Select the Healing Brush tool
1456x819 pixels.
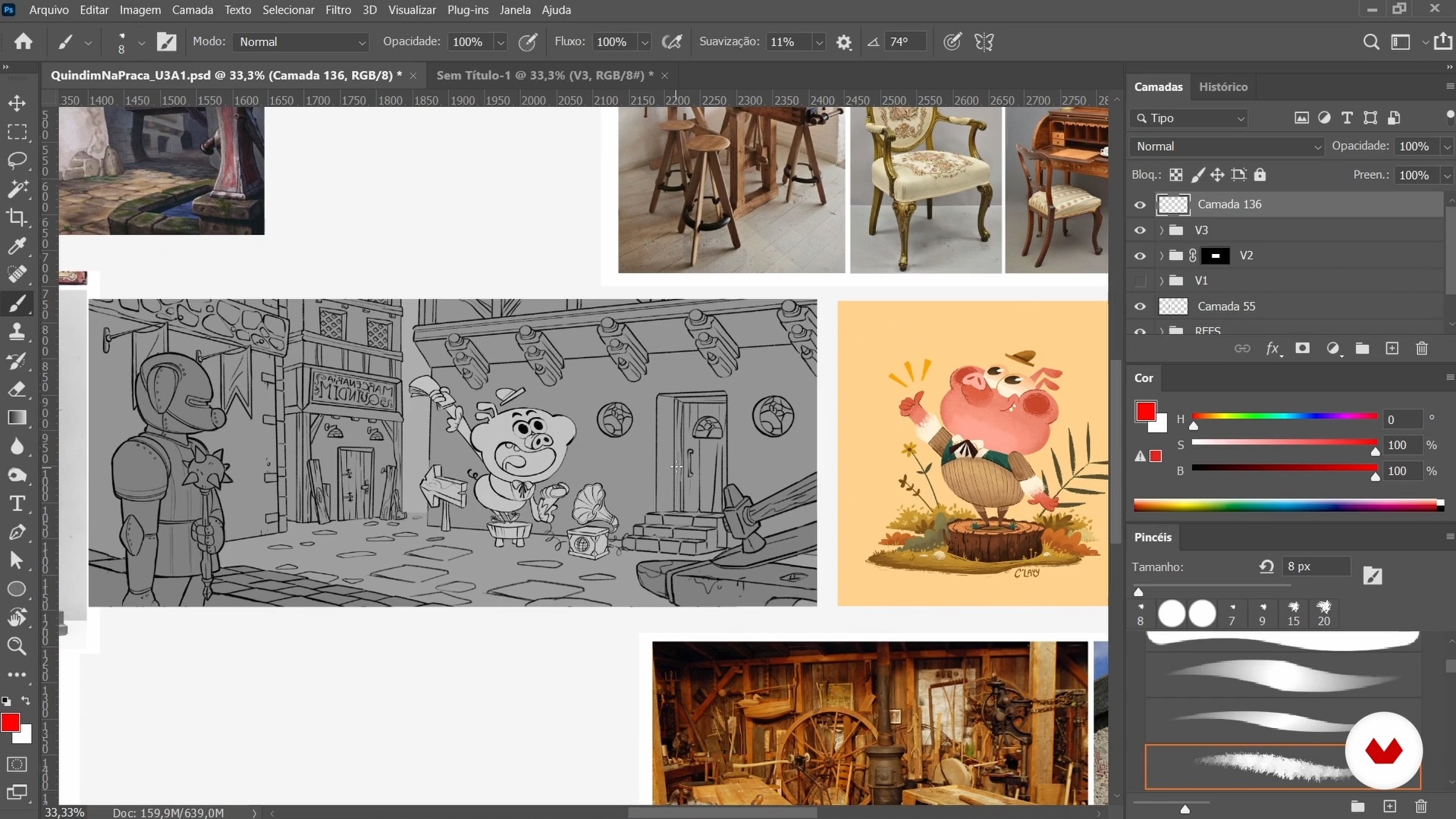(17, 275)
